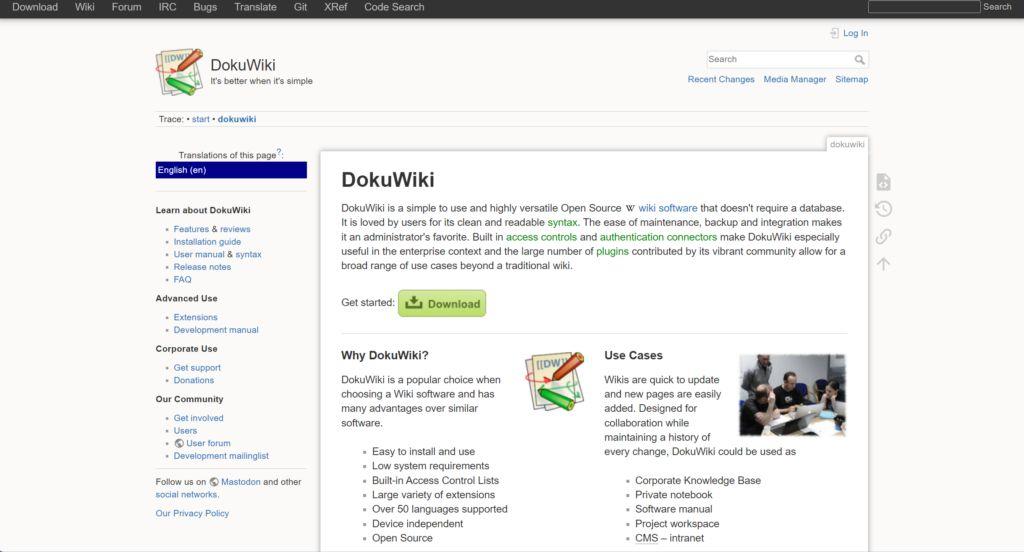The width and height of the screenshot is (1024, 552).
Task: Click the help question mark beside Translations
Action: 279,152
